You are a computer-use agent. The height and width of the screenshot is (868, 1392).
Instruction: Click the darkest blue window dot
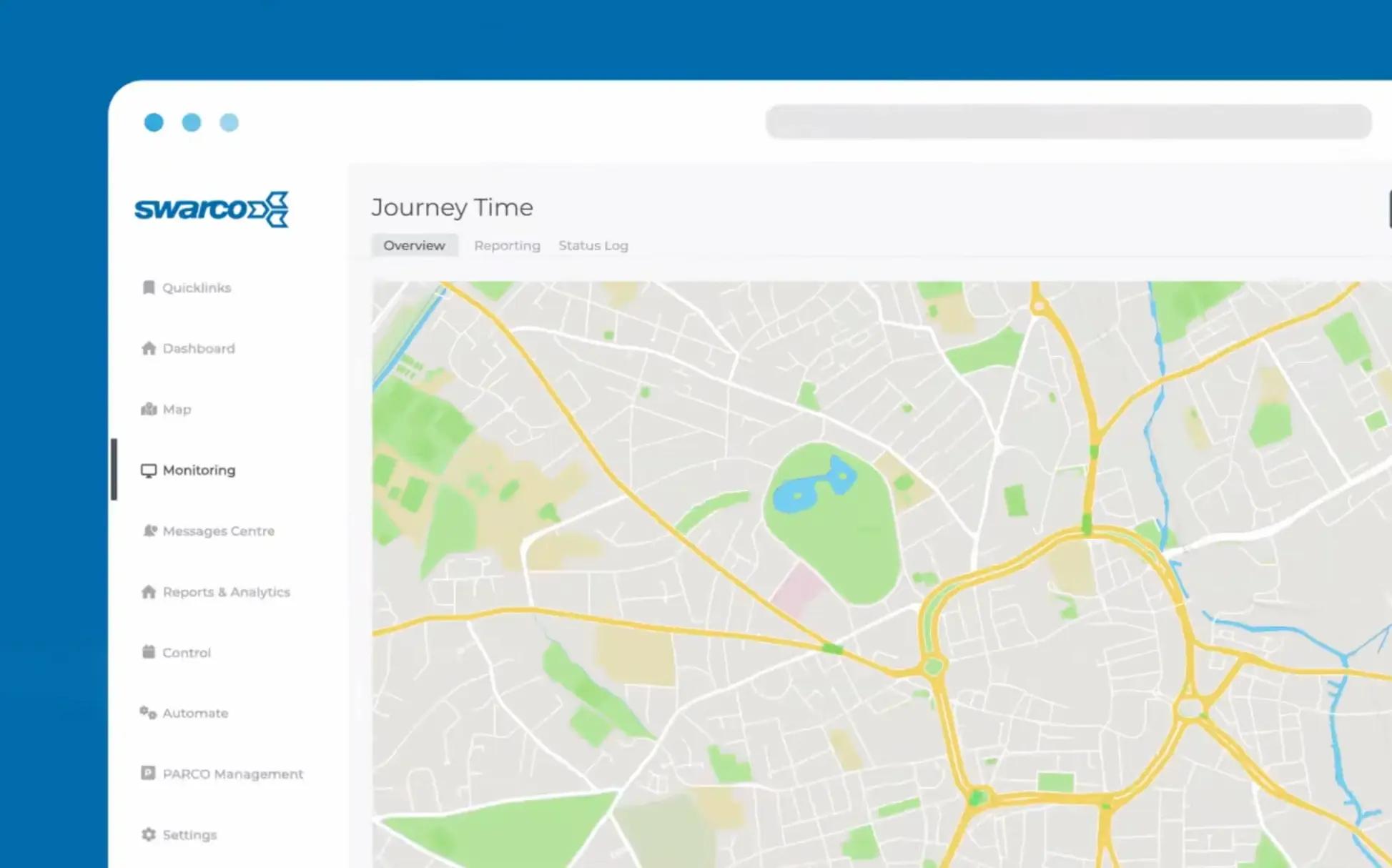click(x=154, y=122)
